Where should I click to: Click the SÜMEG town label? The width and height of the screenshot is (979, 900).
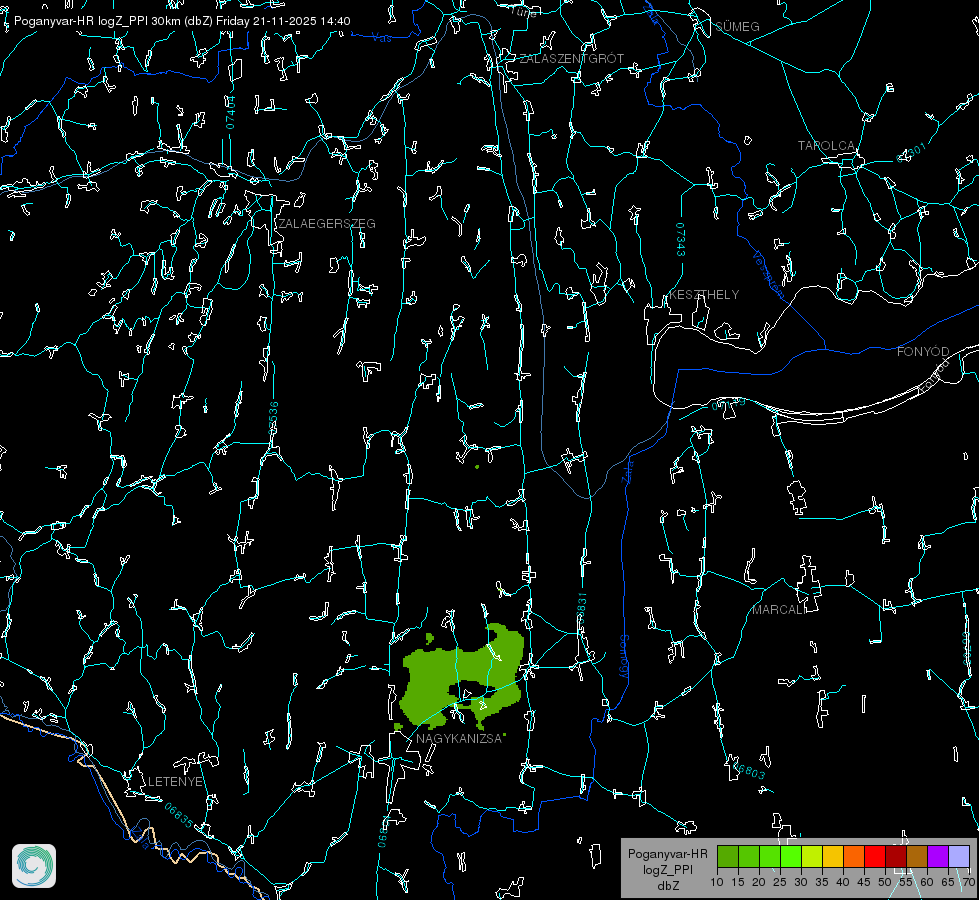click(737, 27)
